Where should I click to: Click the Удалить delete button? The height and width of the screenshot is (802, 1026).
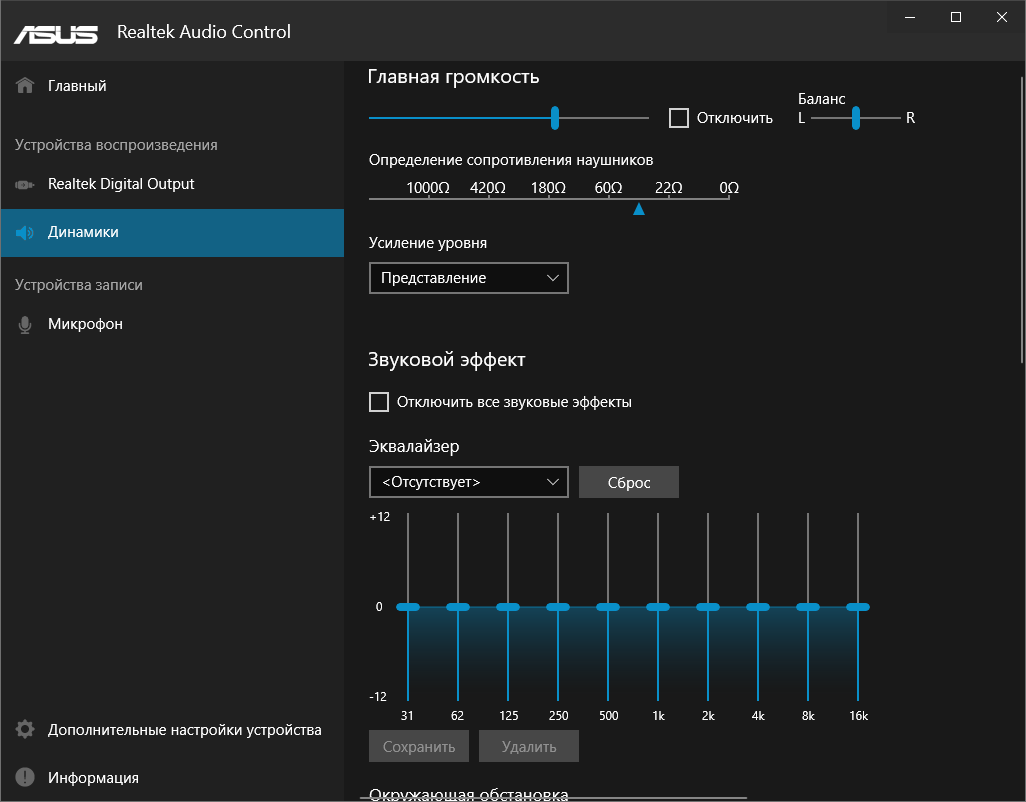(528, 746)
